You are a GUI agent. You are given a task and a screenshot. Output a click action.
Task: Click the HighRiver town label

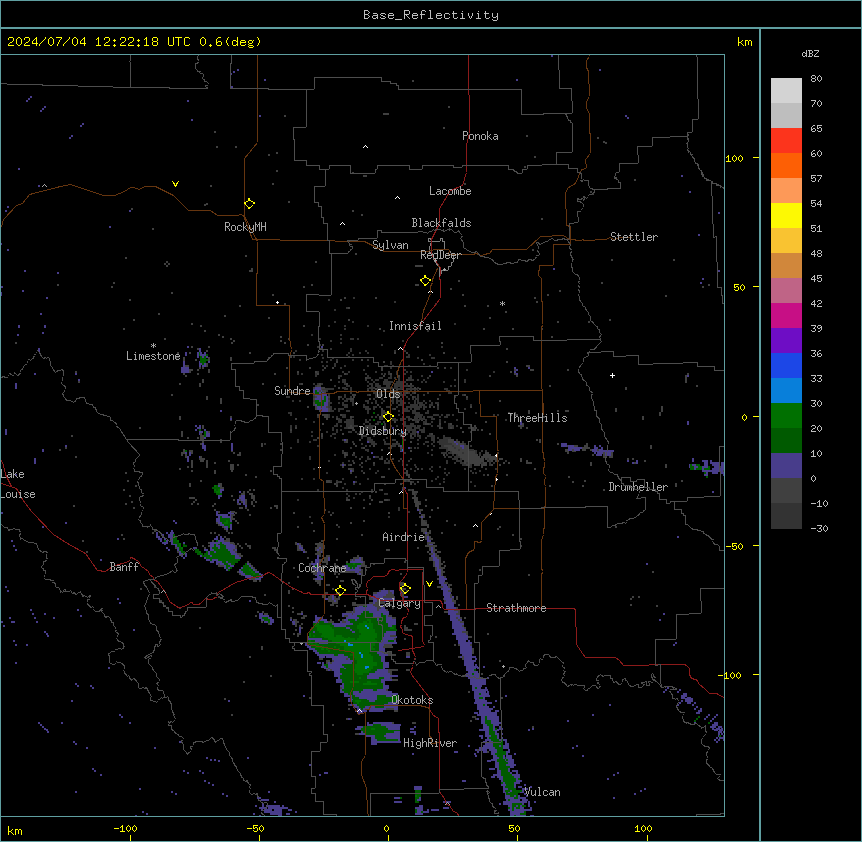[430, 743]
